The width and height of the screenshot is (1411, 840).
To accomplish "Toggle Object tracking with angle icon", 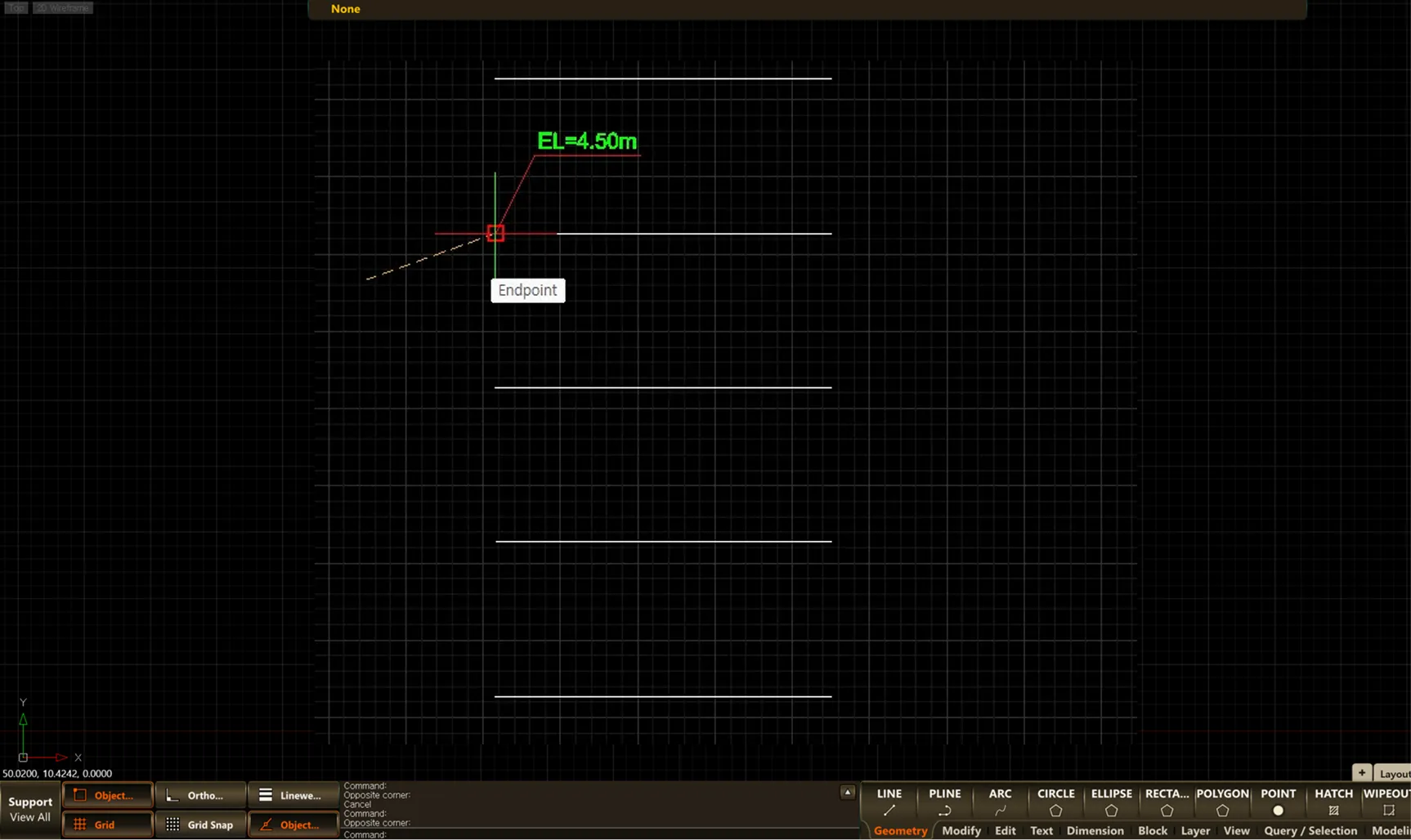I will click(x=293, y=824).
